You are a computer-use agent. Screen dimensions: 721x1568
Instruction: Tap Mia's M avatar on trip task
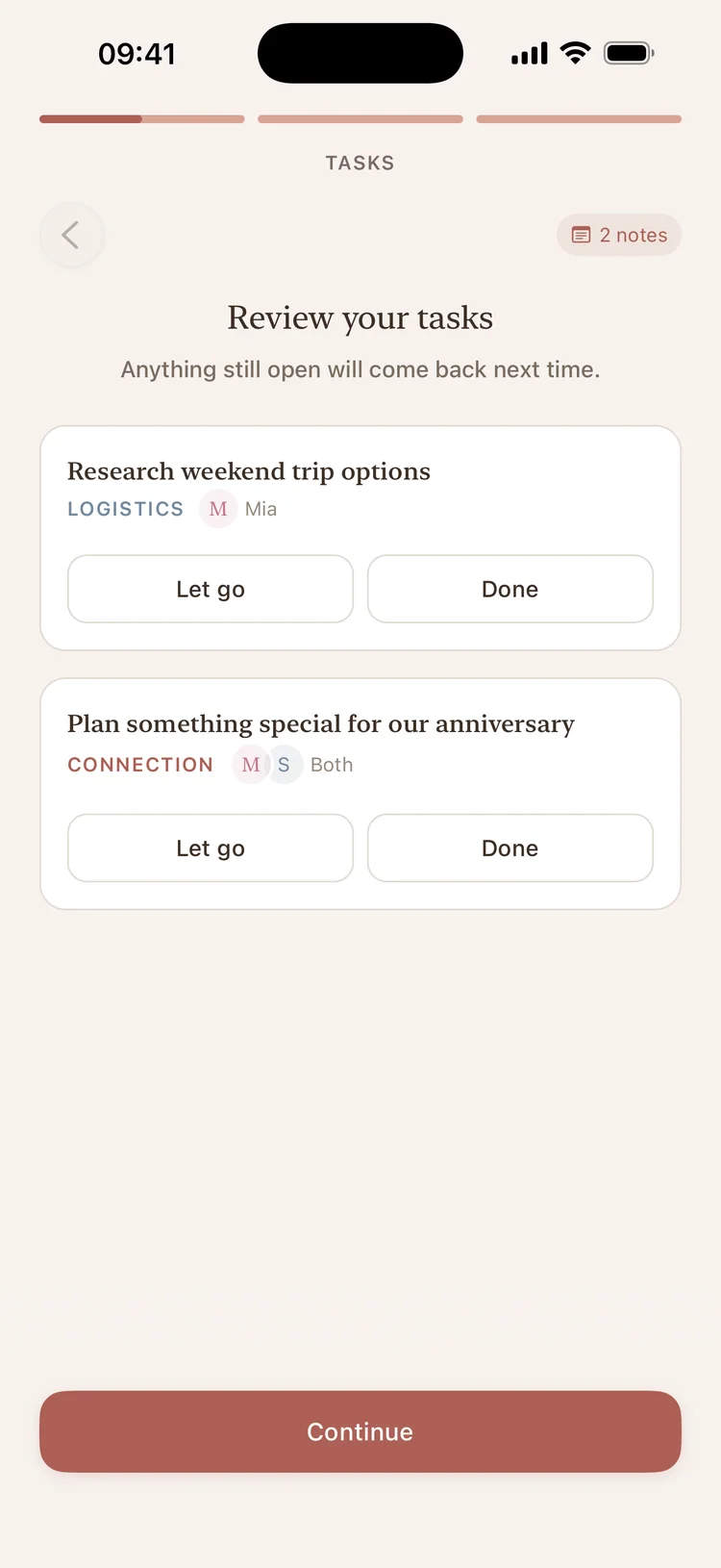[218, 509]
